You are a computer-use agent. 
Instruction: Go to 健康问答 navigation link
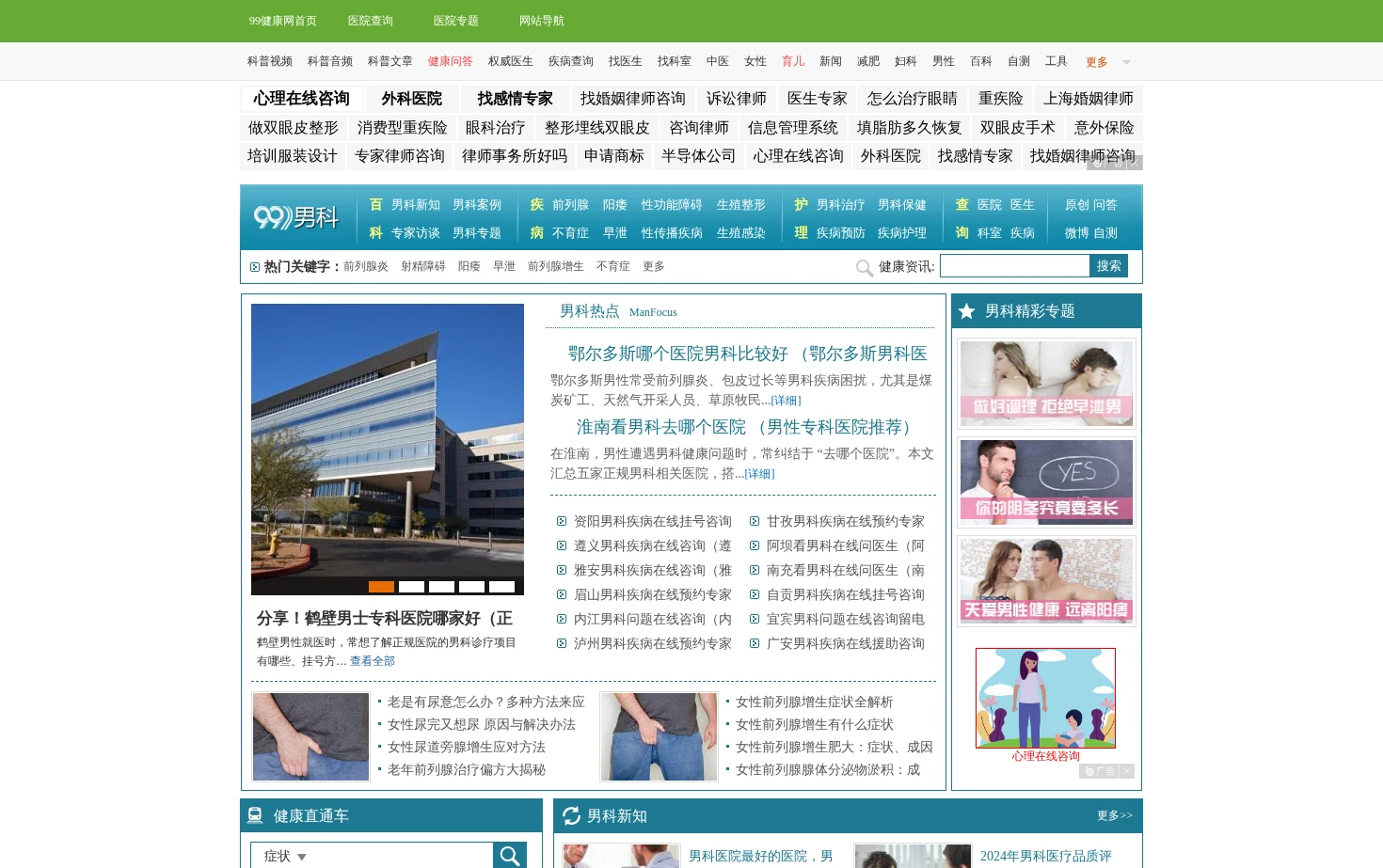tap(451, 61)
